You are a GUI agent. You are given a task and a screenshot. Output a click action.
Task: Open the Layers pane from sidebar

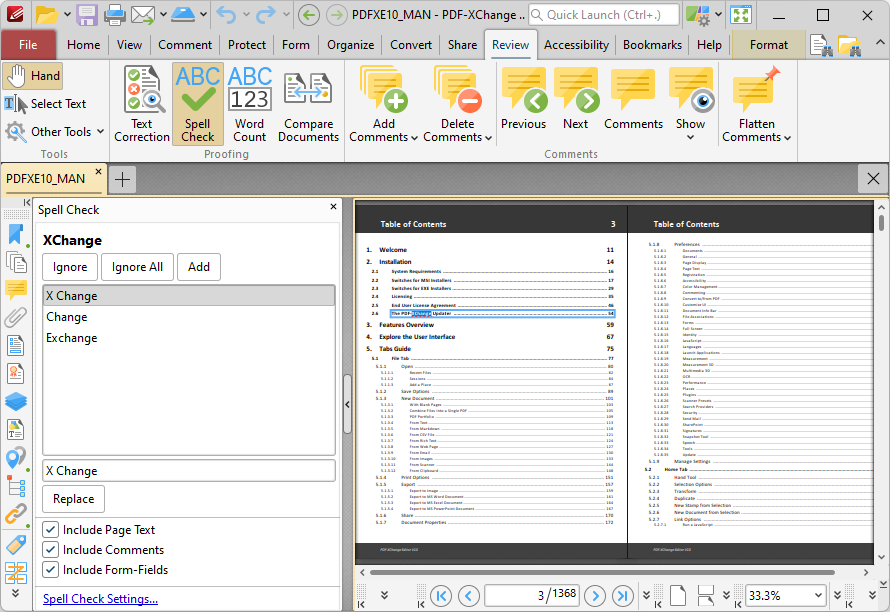tap(16, 401)
